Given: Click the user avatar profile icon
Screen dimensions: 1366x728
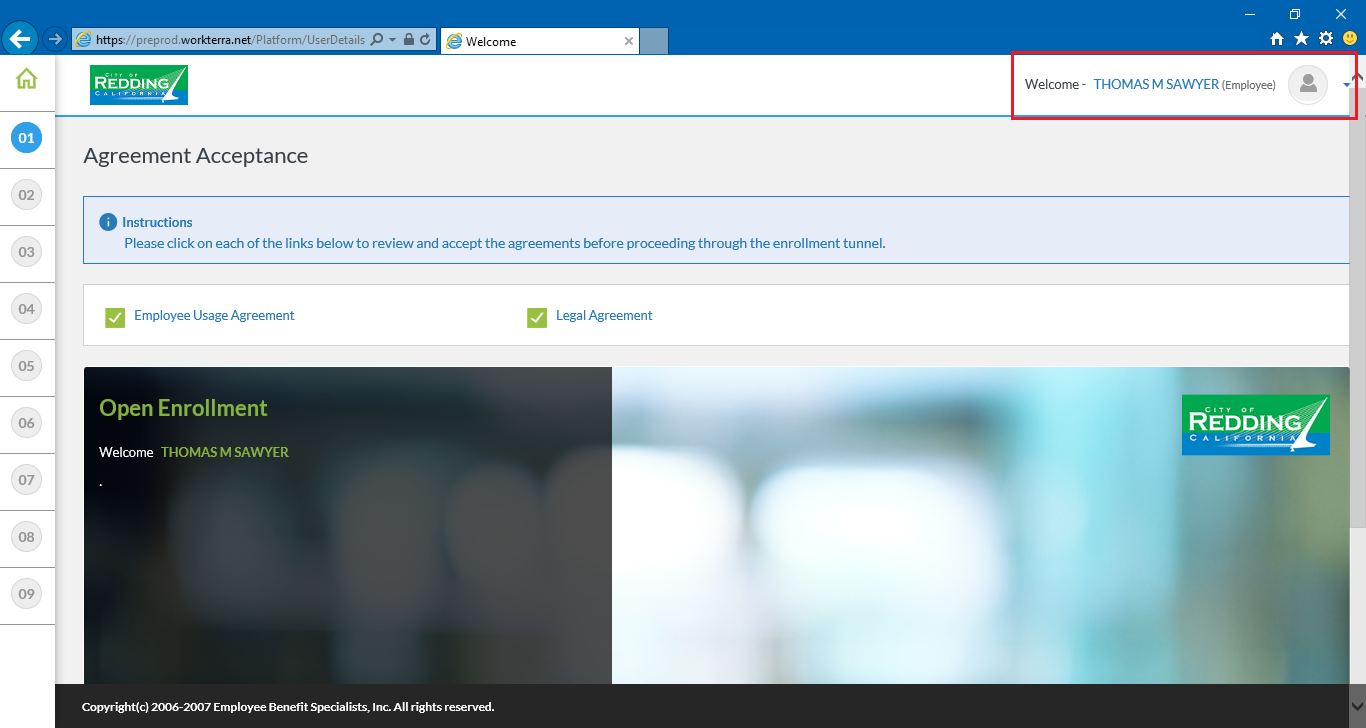Looking at the screenshot, I should pyautogui.click(x=1308, y=85).
